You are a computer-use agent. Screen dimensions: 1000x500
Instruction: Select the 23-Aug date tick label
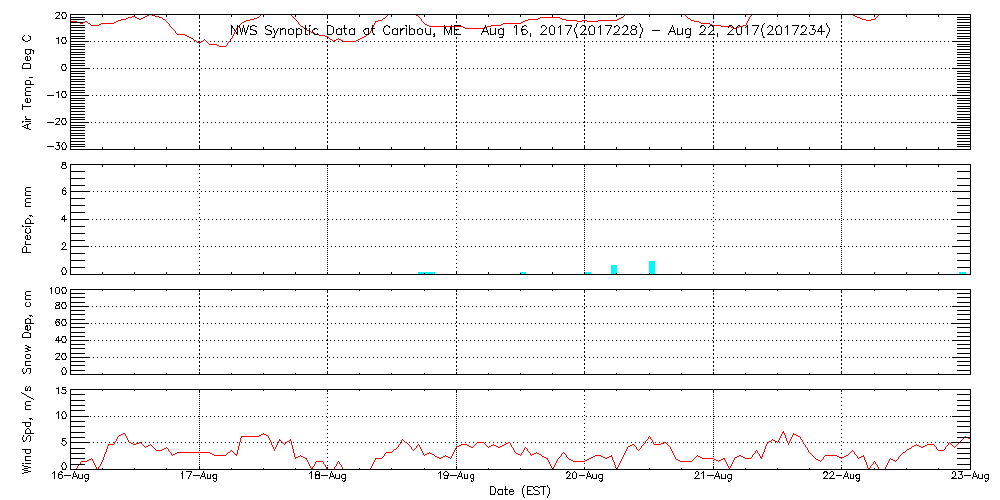click(x=969, y=478)
